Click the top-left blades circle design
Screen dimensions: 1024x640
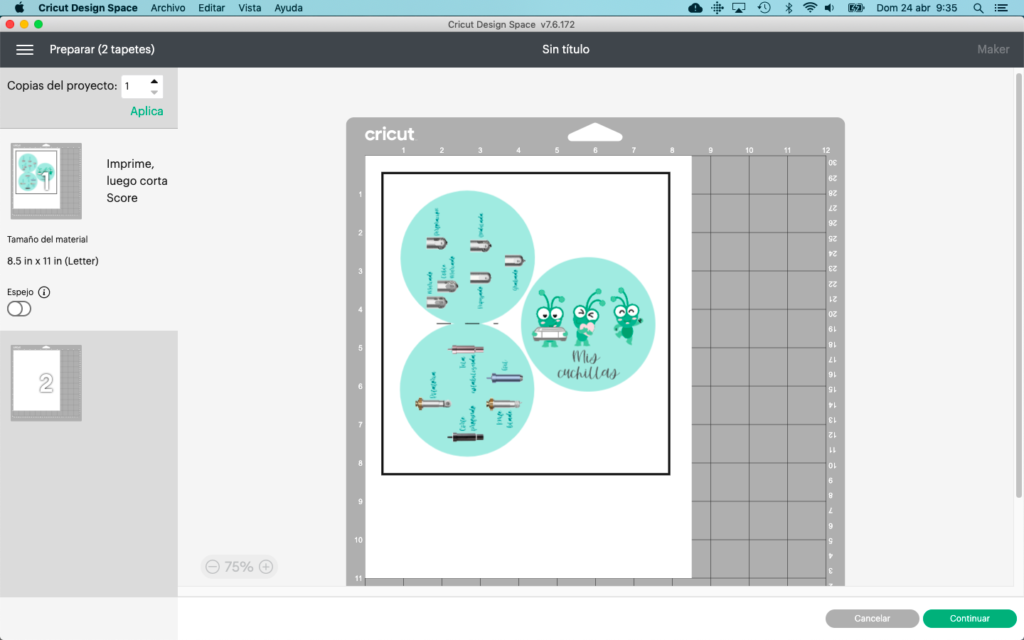(467, 257)
